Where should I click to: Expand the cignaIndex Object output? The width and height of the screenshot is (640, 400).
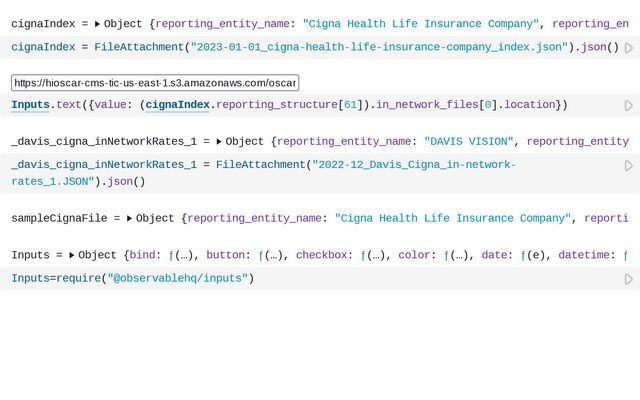click(x=98, y=23)
